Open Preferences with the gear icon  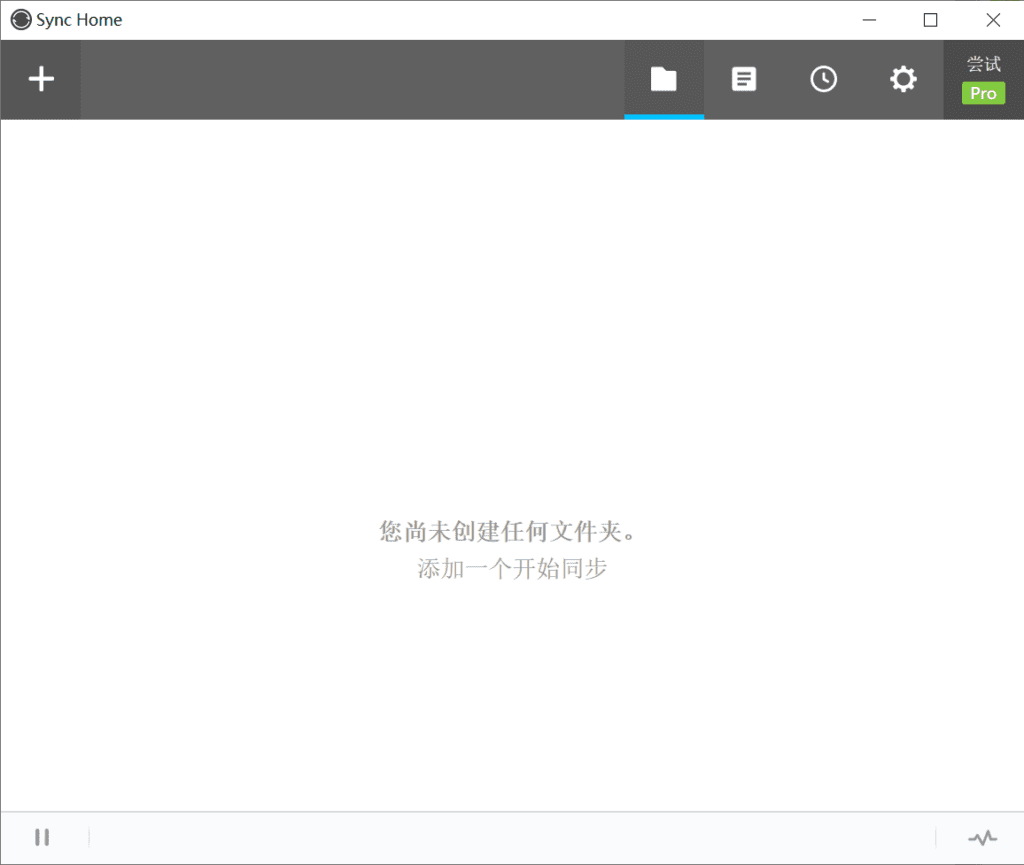coord(903,79)
